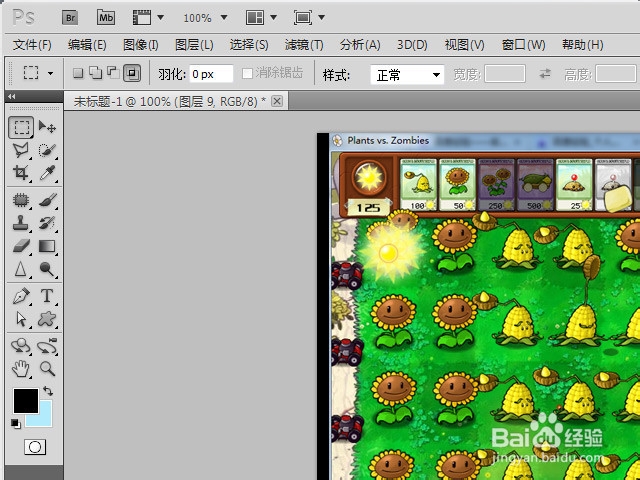
Task: Open the 帮助(H) menu
Action: (582, 44)
